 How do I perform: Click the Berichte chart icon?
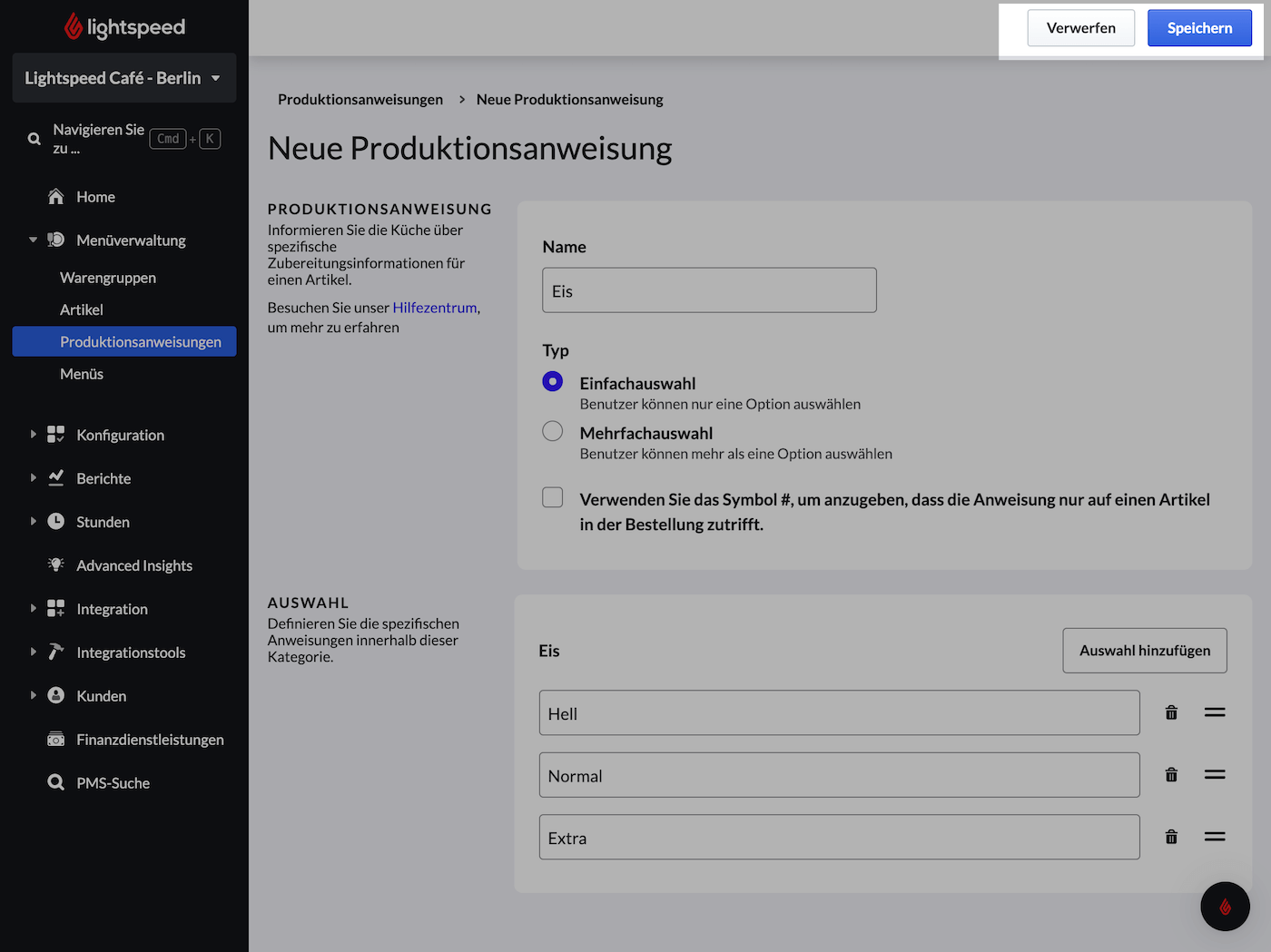coord(56,477)
